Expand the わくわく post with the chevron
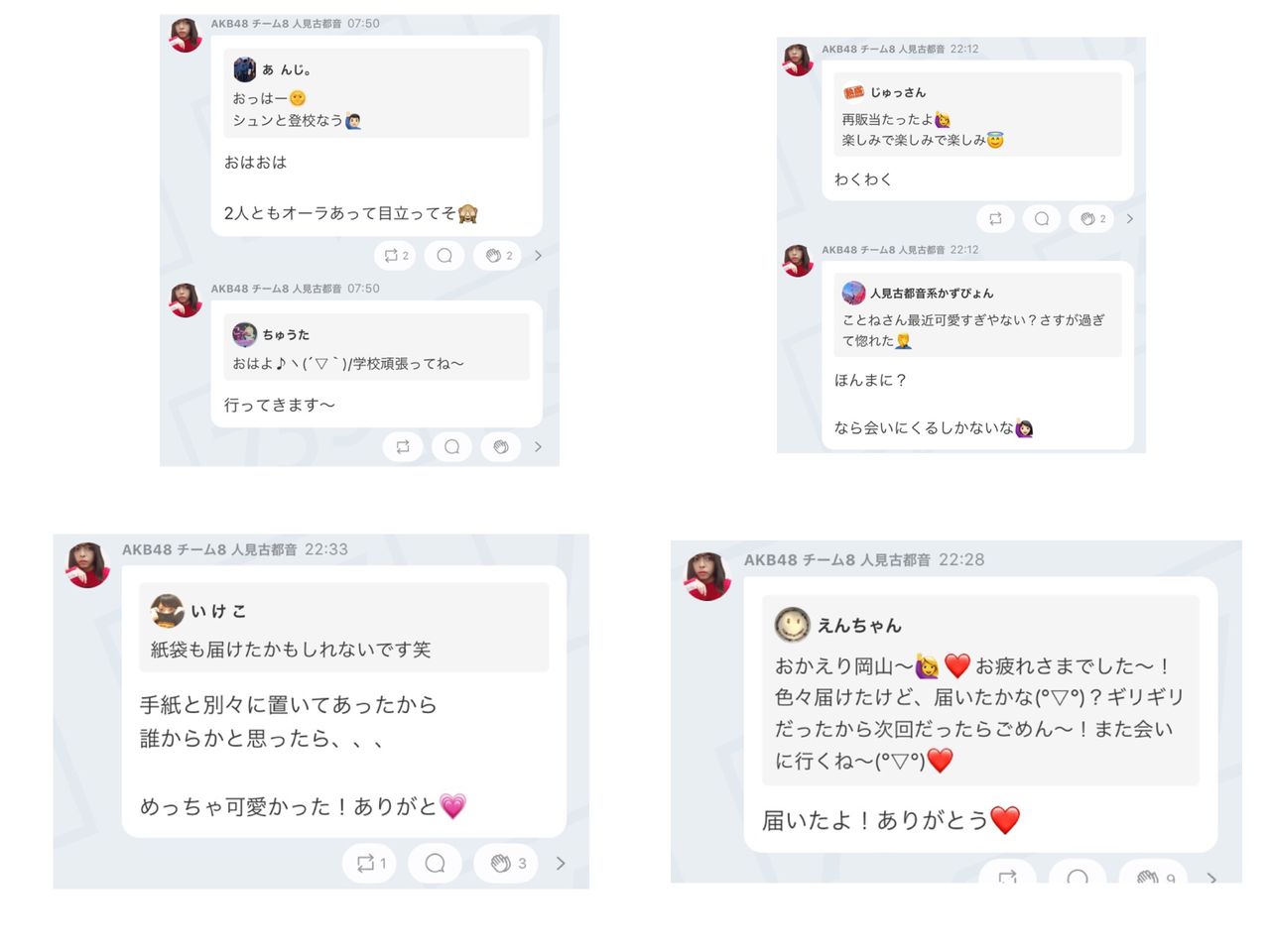The image size is (1270, 952). click(x=1129, y=219)
